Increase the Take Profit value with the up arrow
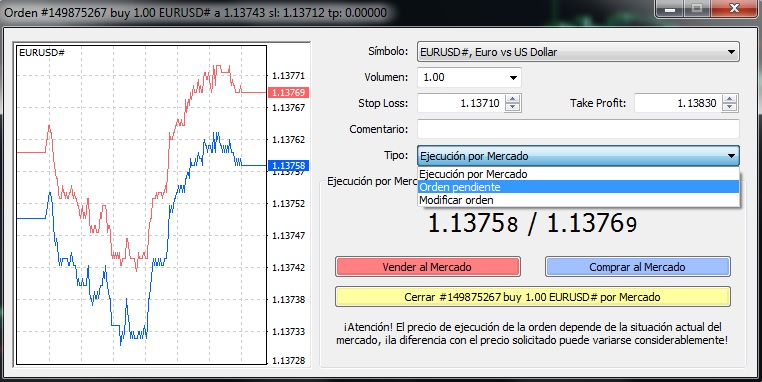 [x=729, y=99]
